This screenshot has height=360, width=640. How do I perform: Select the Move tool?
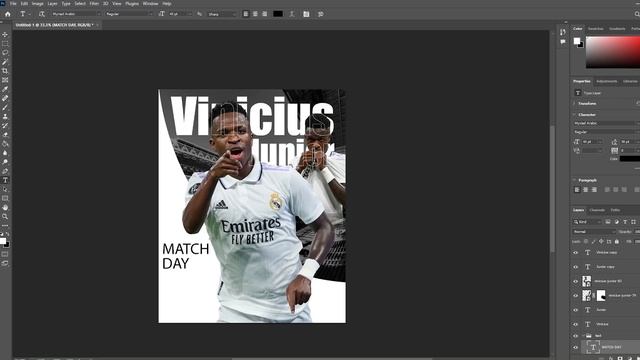(5, 35)
